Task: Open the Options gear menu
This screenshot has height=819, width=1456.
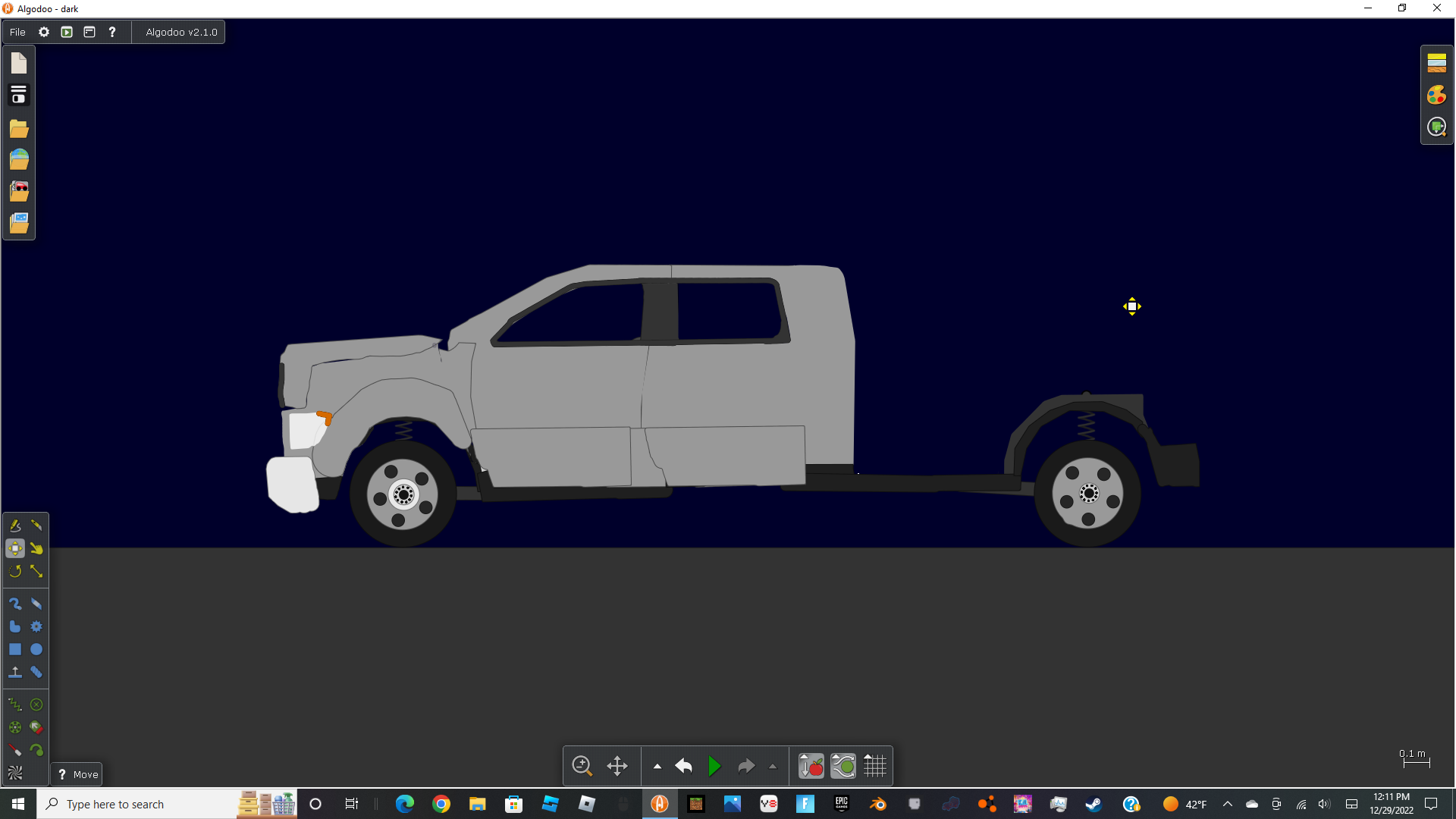Action: [x=44, y=32]
